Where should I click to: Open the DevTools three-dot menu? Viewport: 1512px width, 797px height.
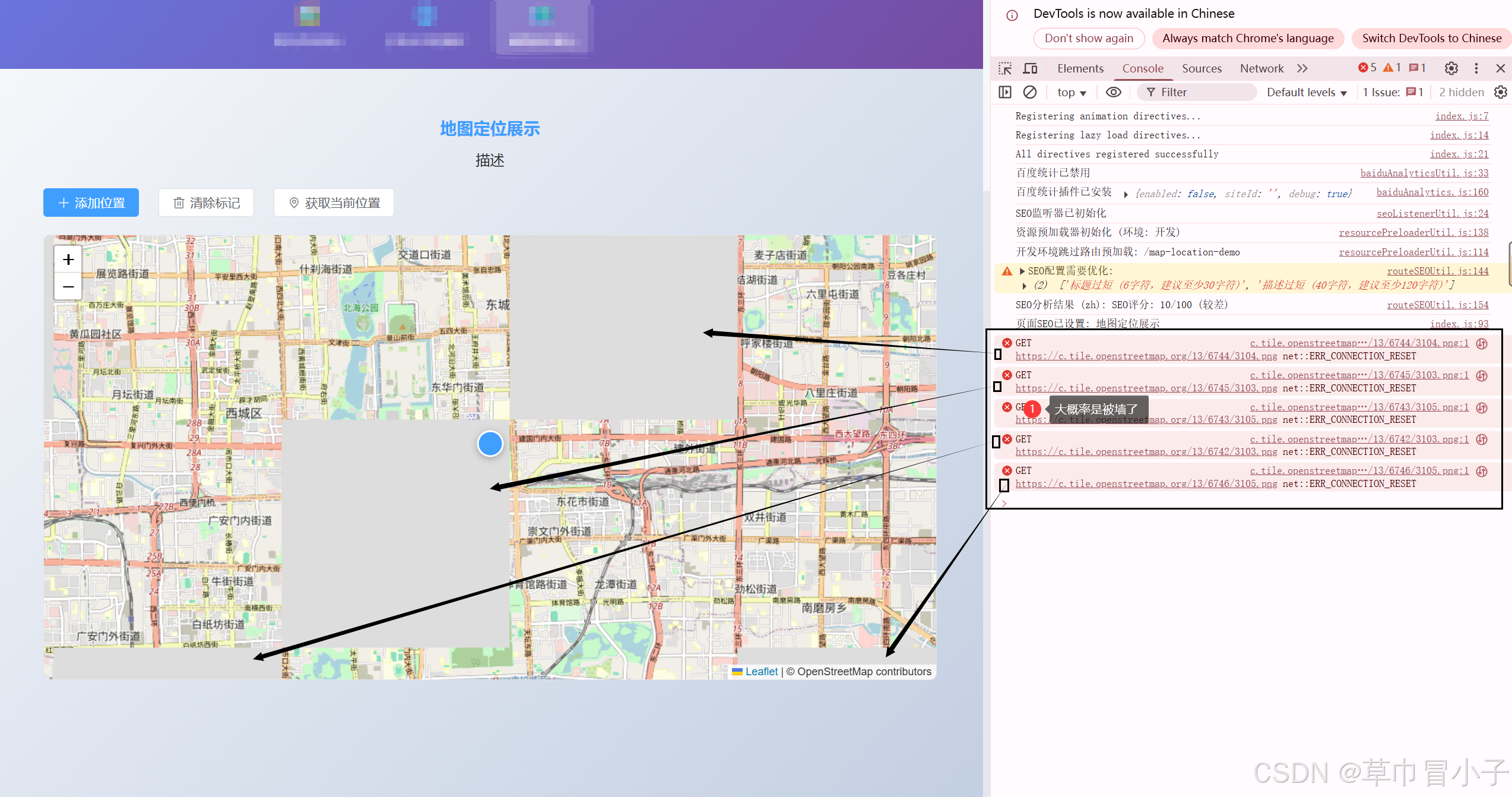[x=1476, y=68]
